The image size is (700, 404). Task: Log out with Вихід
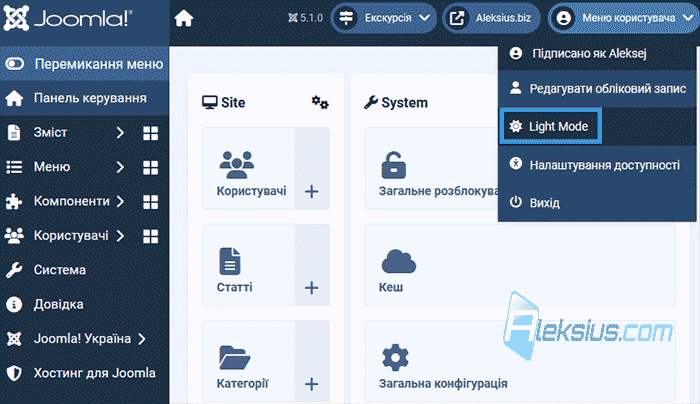pos(597,203)
